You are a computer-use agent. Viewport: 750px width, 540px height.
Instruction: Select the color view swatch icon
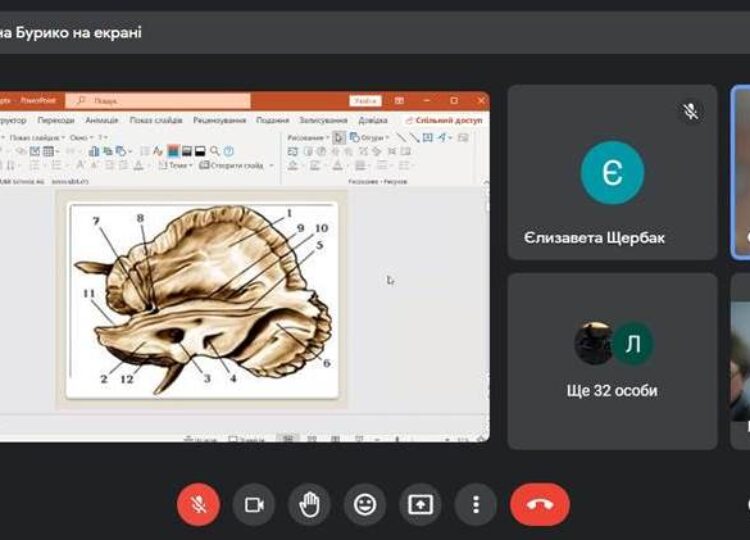click(x=173, y=151)
